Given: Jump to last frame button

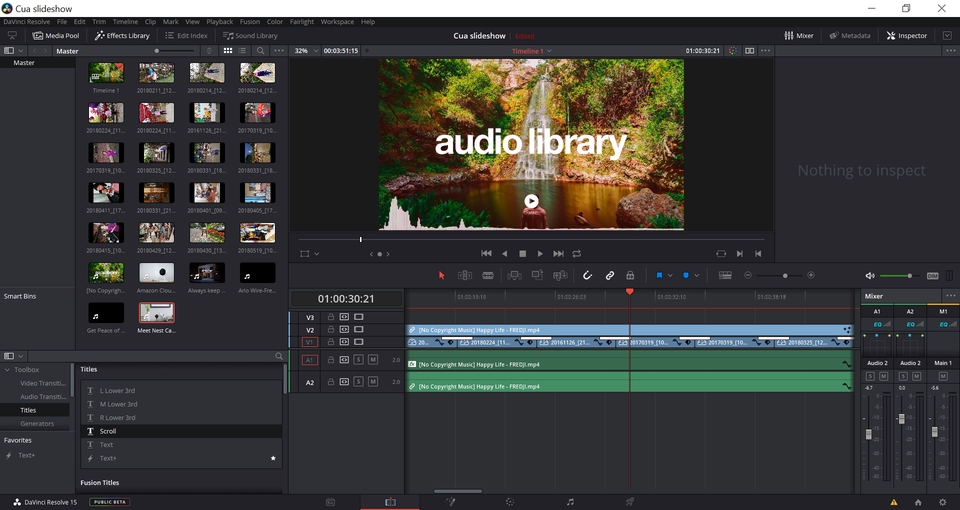Looking at the screenshot, I should tap(558, 253).
